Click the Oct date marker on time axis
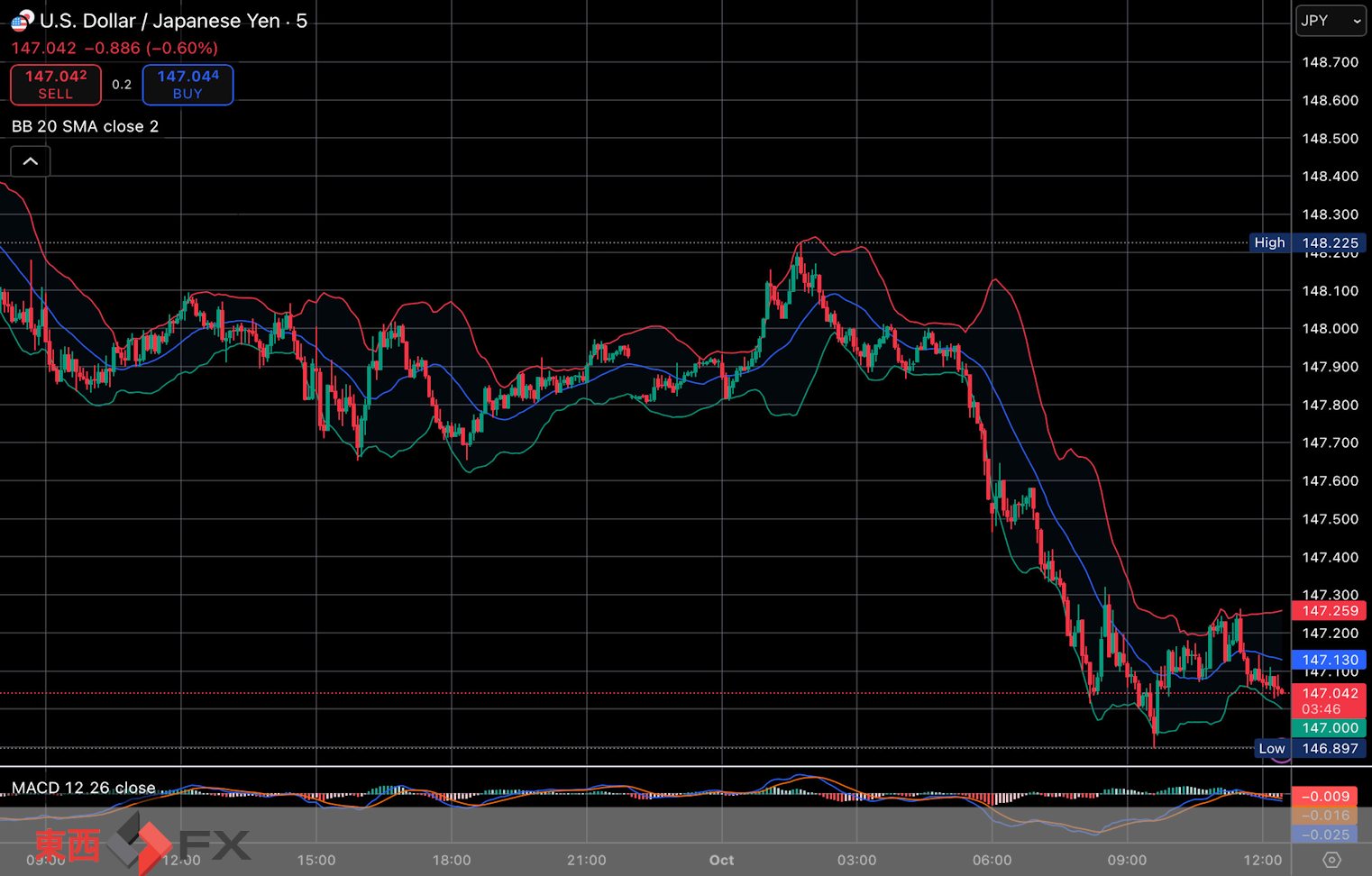 coord(721,860)
